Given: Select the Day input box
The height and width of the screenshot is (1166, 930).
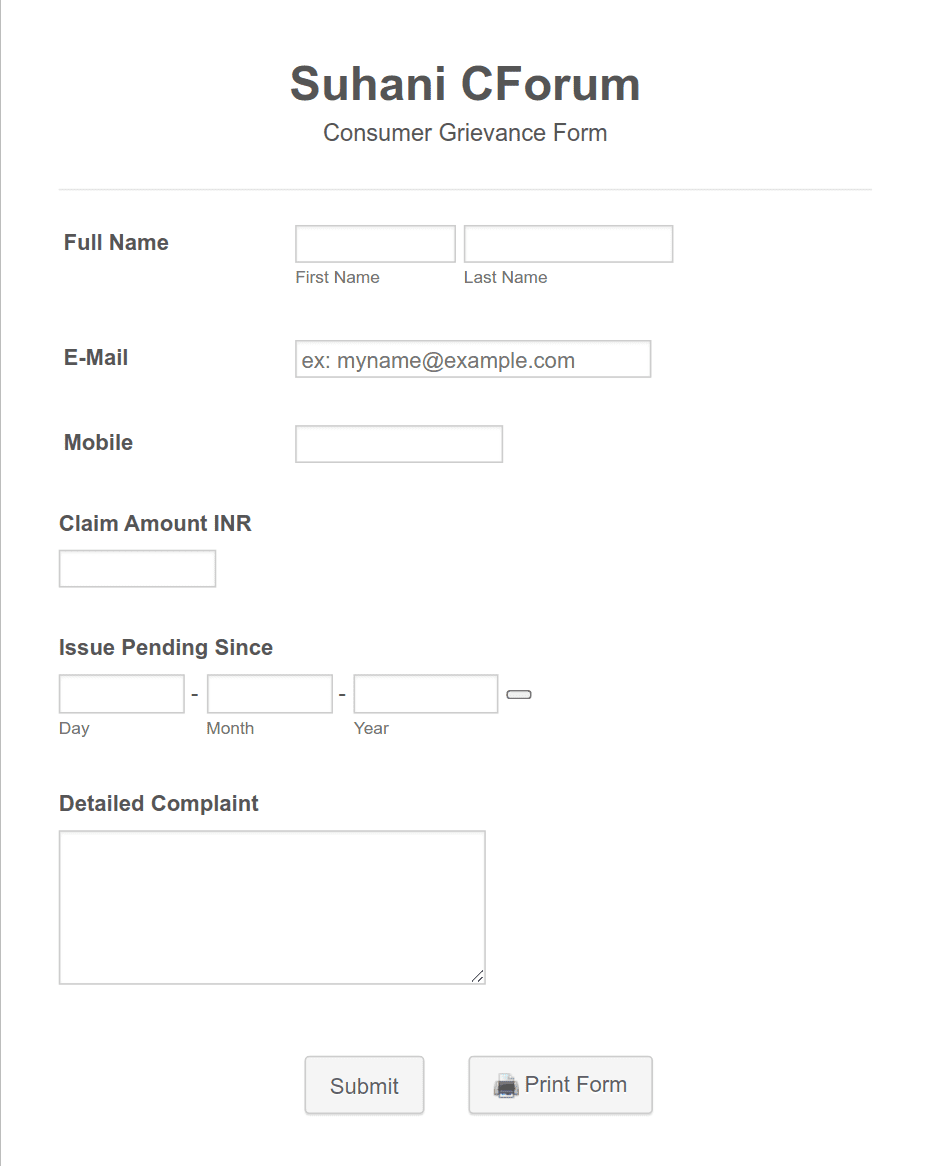Looking at the screenshot, I should pyautogui.click(x=122, y=694).
